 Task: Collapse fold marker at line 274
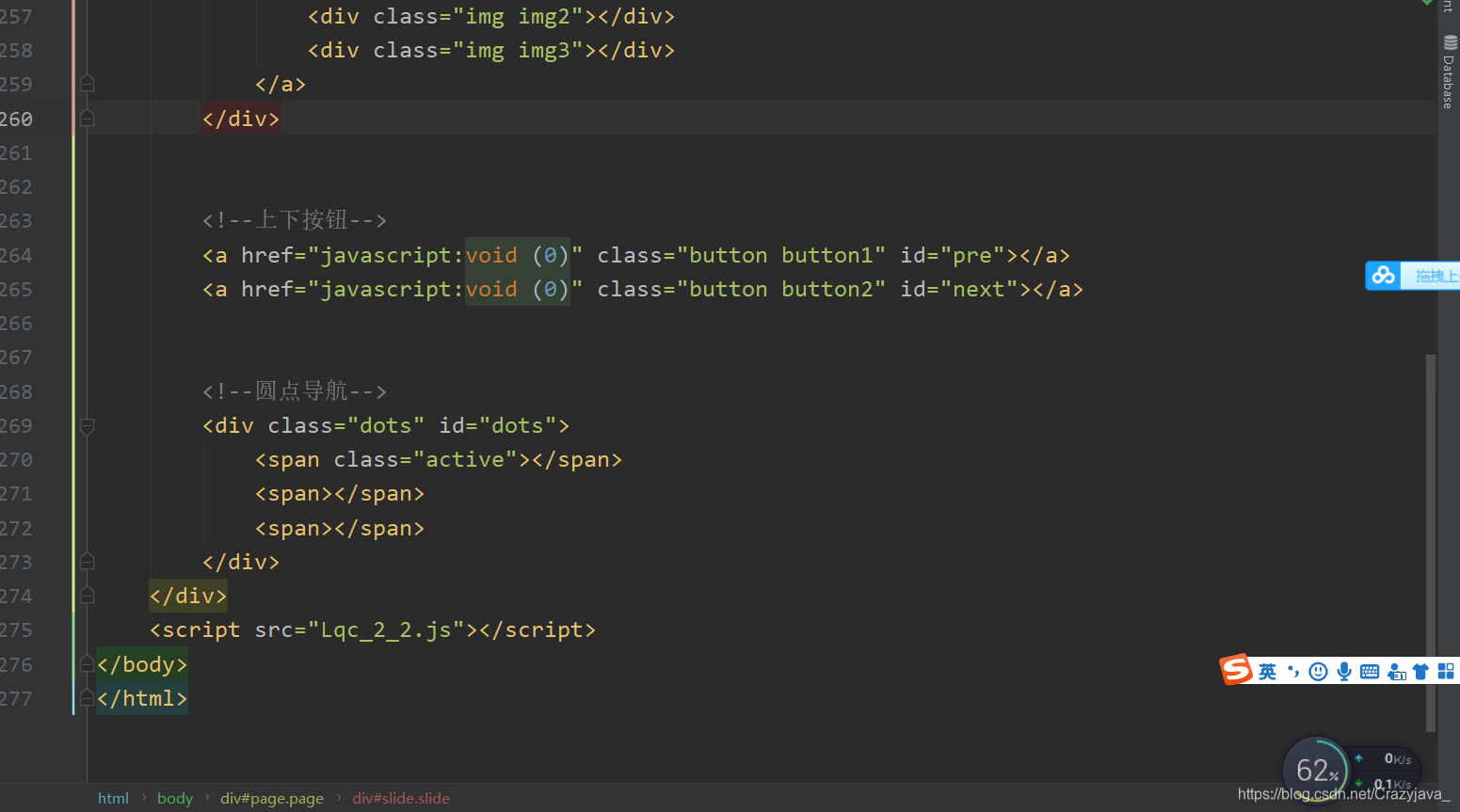[x=88, y=596]
